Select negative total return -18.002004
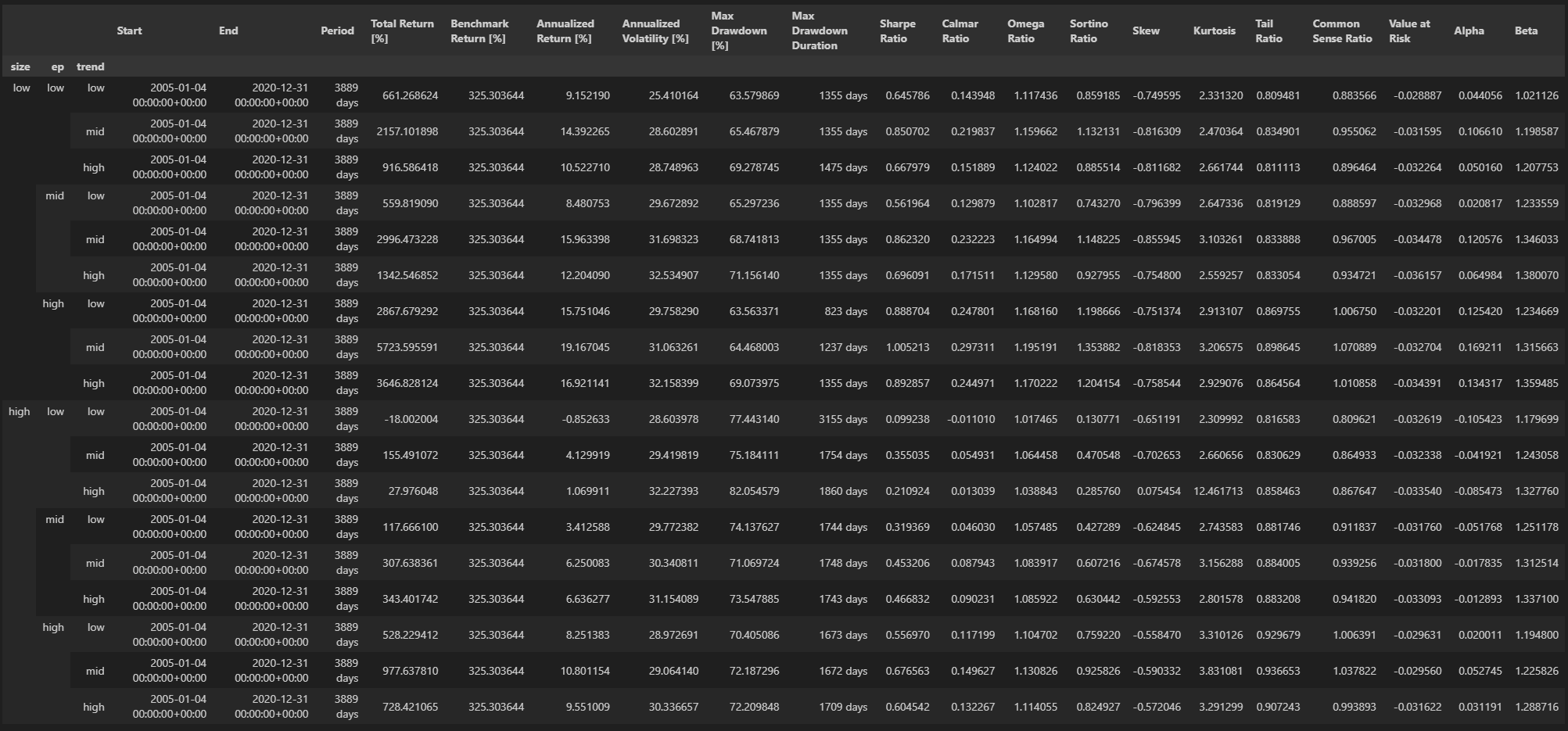This screenshot has height=731, width=1568. (411, 419)
